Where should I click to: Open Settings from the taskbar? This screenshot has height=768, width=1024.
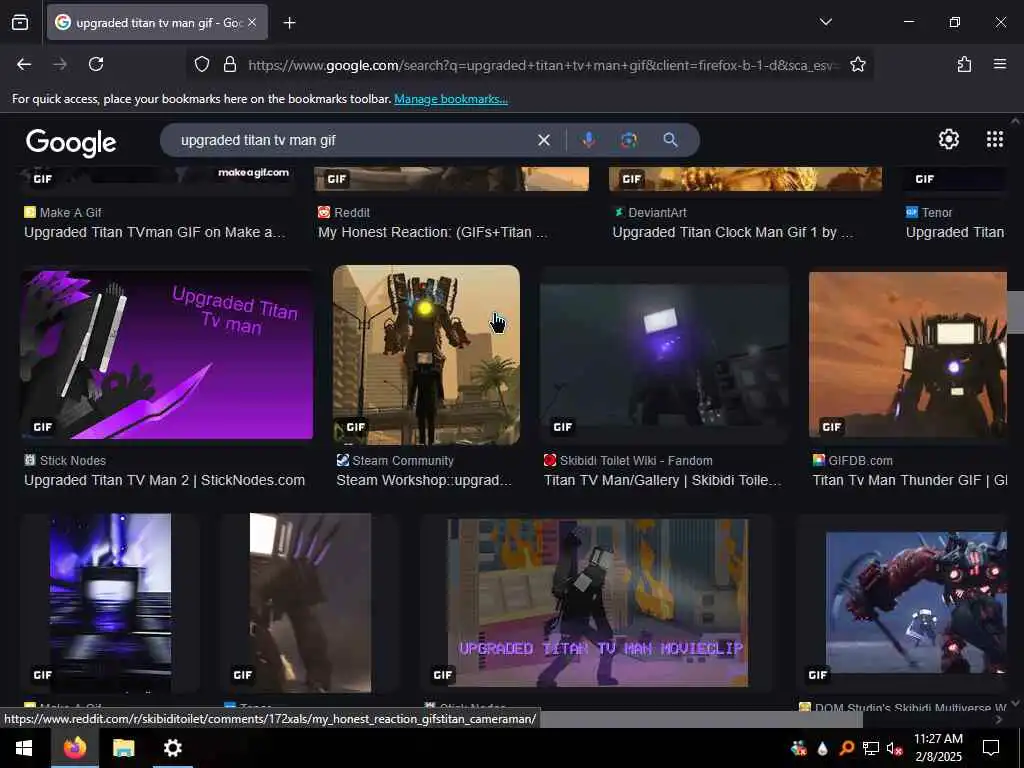172,748
